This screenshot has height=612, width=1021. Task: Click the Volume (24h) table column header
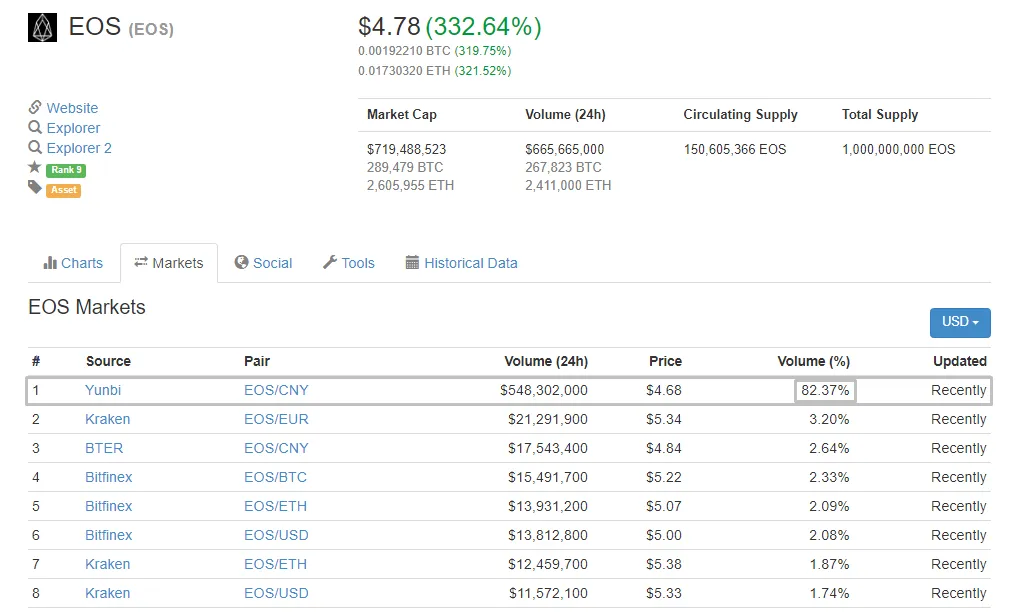[x=546, y=361]
